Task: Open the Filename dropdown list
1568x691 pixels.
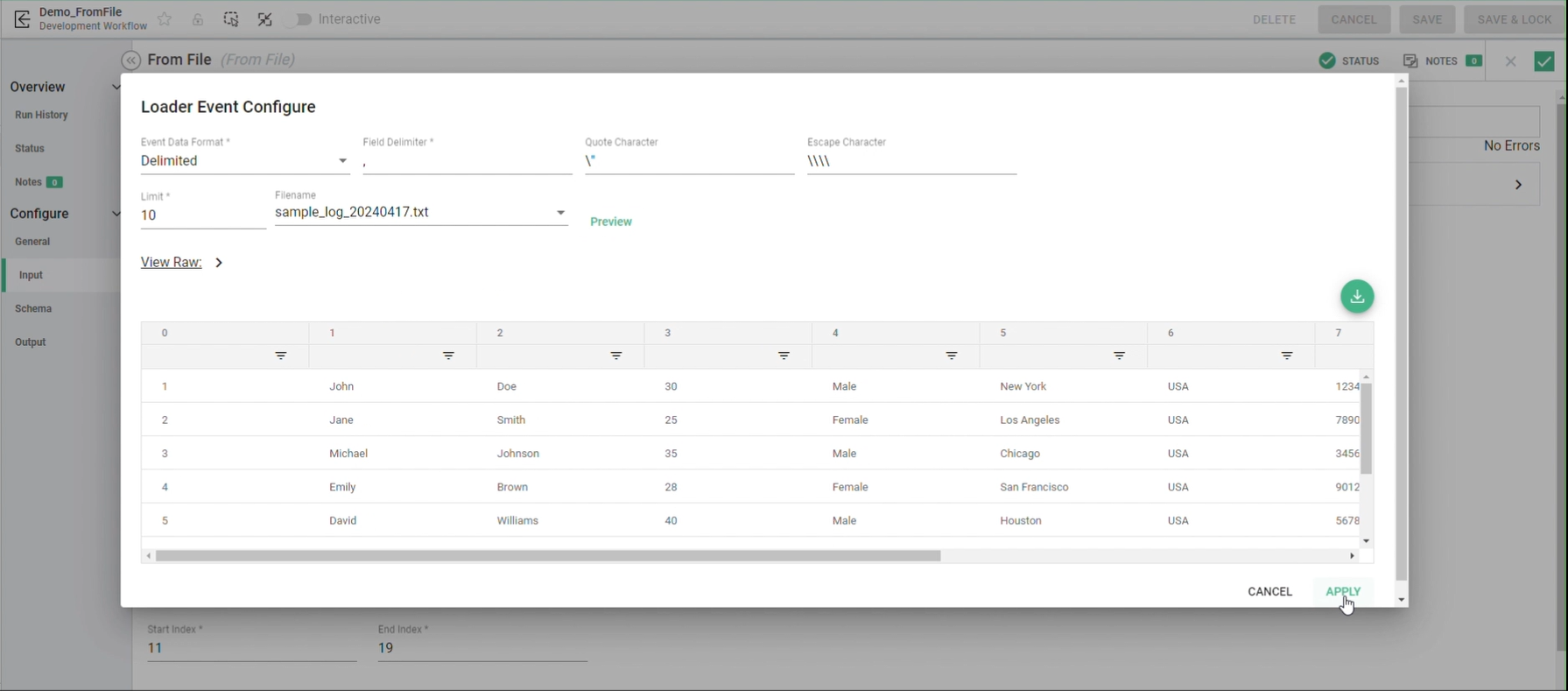Action: pos(560,213)
